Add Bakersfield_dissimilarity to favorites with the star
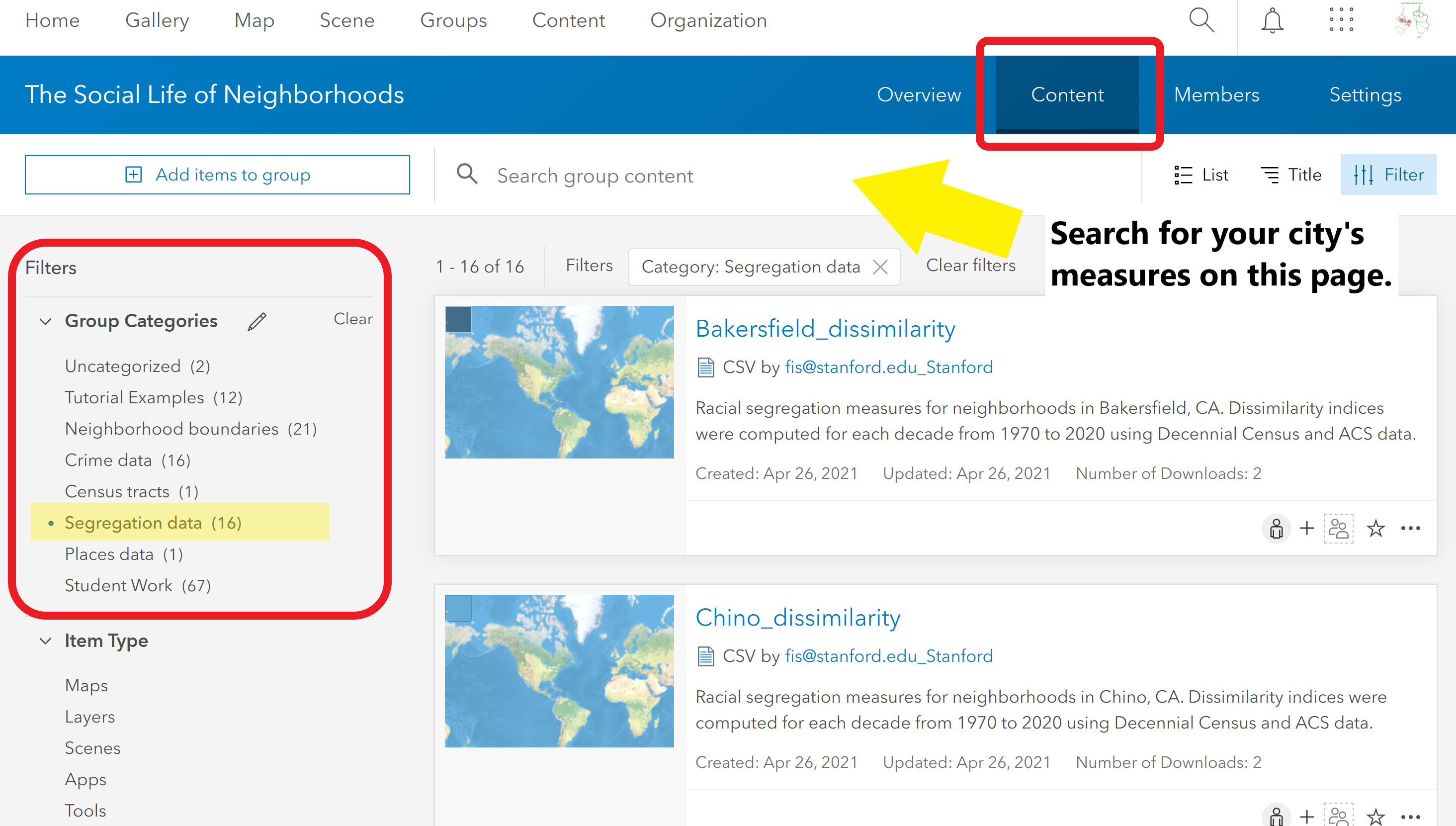The width and height of the screenshot is (1456, 826). 1375,528
